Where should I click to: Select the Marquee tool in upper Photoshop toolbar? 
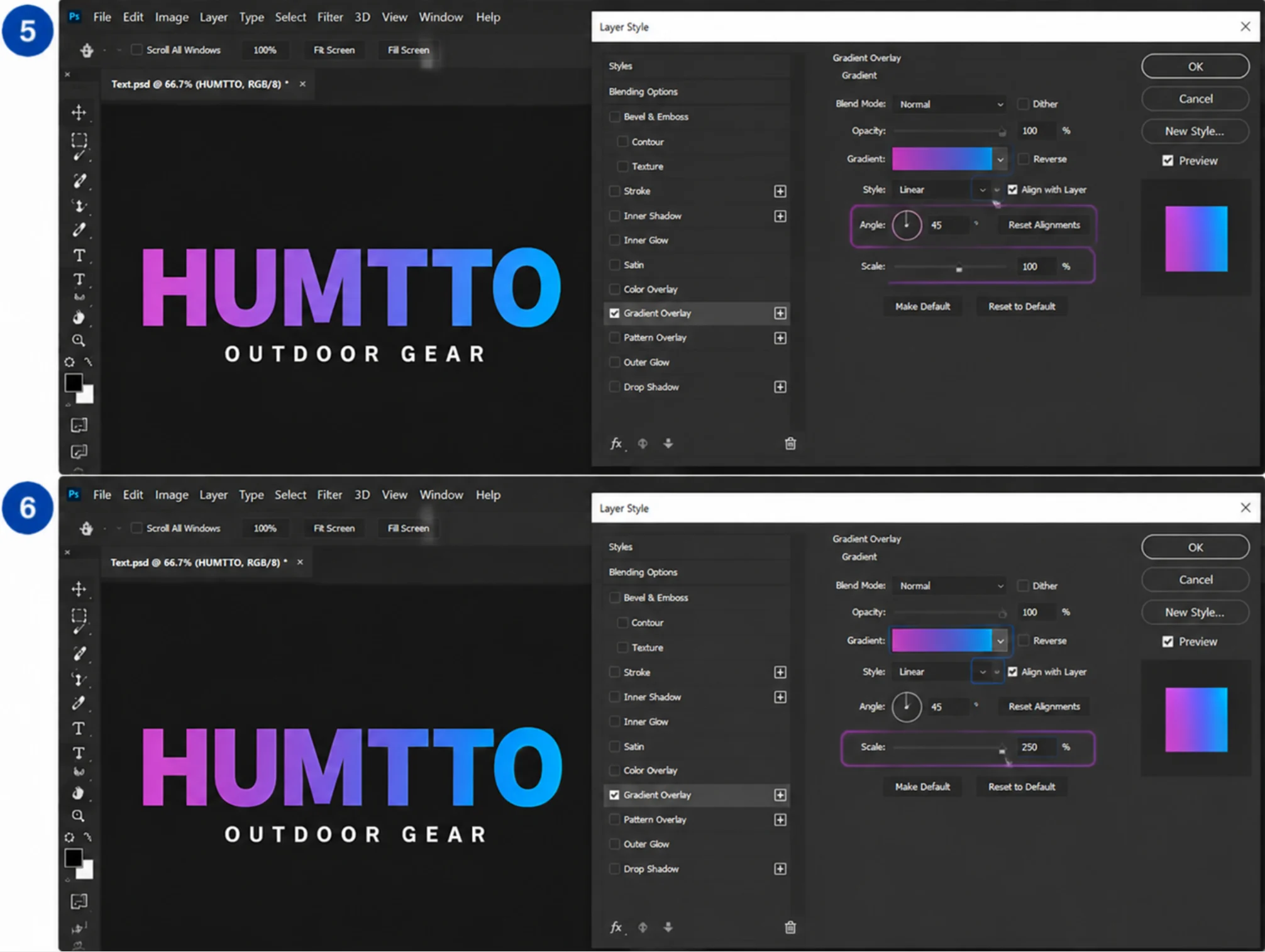click(x=79, y=139)
